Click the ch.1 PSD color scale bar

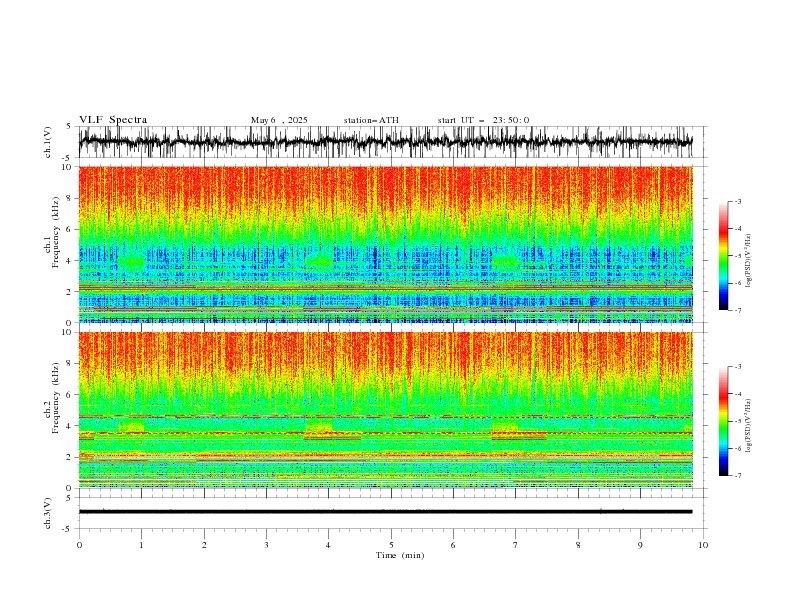coord(724,256)
